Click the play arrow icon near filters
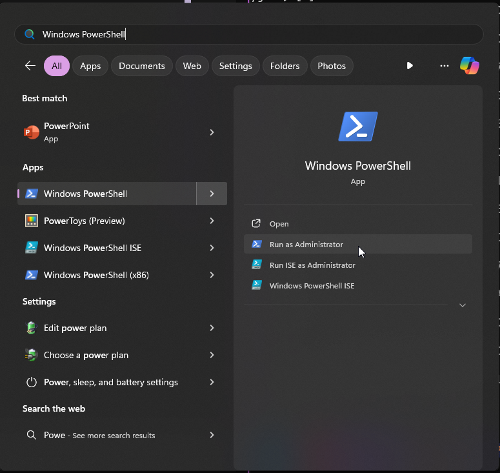 410,66
